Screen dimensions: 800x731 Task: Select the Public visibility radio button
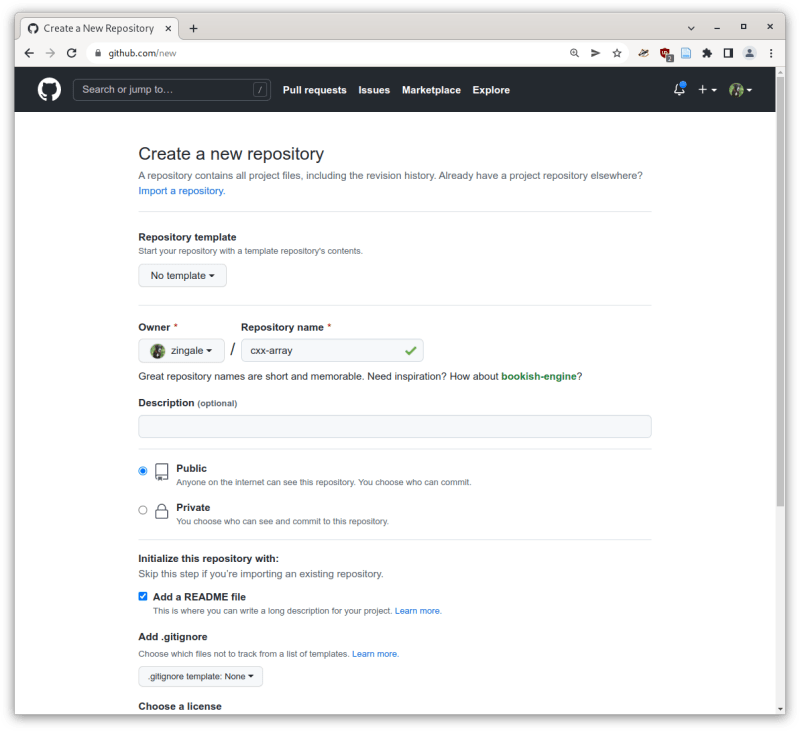point(143,471)
